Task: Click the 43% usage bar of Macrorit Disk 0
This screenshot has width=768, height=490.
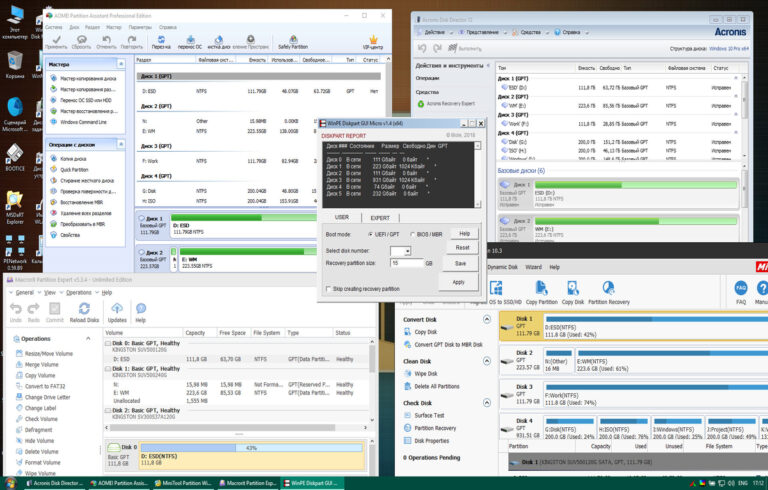Action: (251, 447)
